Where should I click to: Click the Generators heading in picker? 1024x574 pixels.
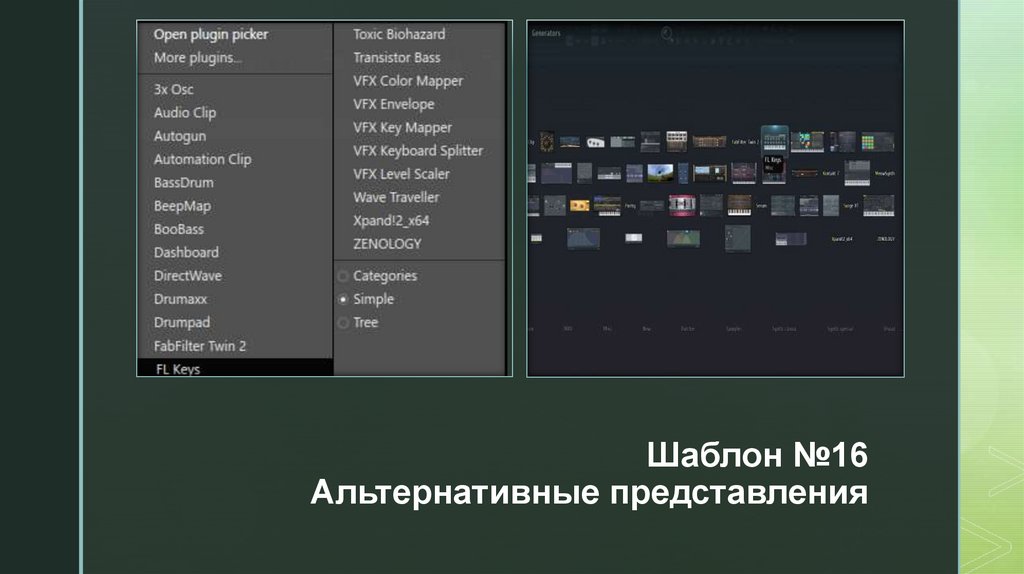coord(546,33)
